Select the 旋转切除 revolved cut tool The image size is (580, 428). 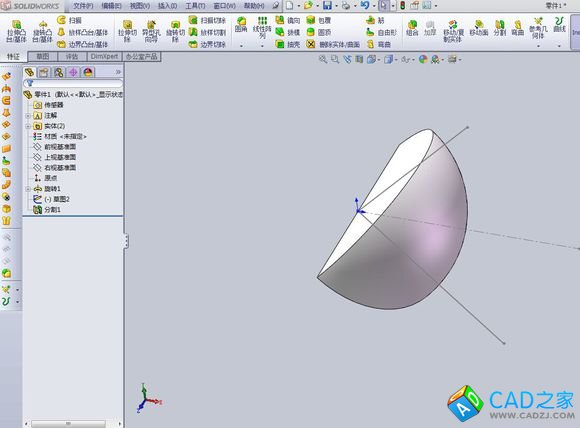tap(175, 32)
